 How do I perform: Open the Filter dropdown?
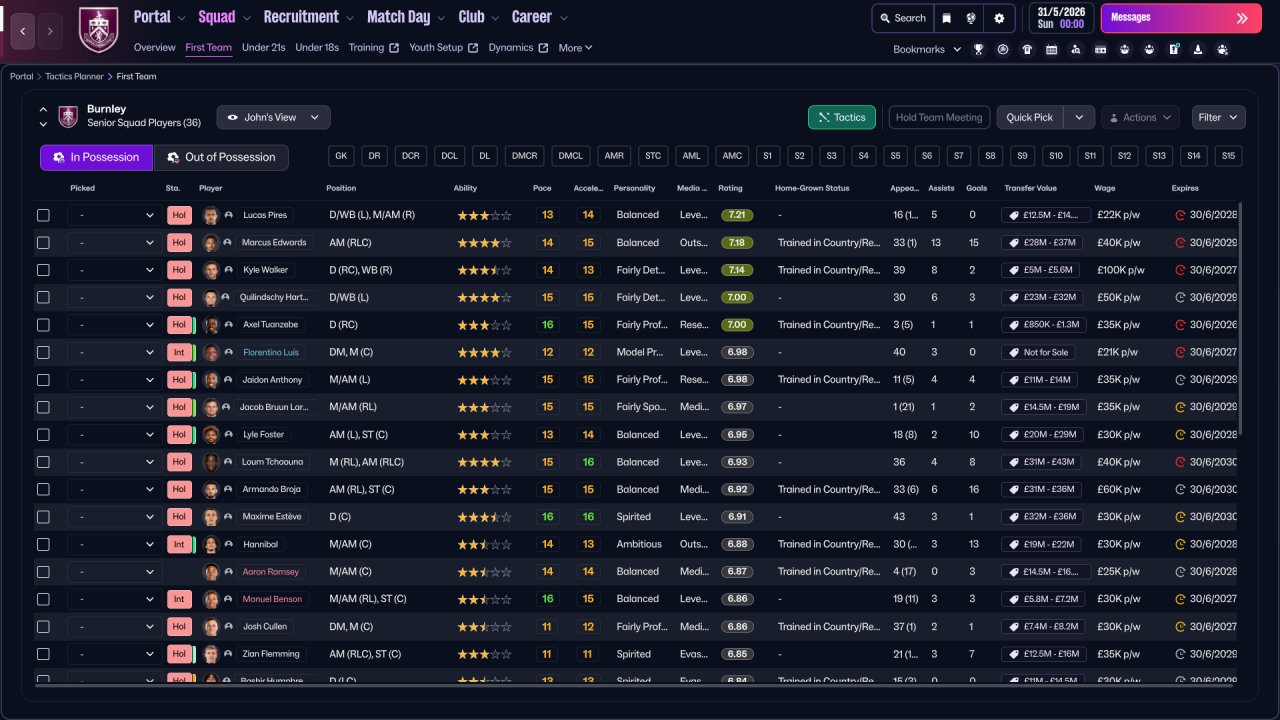click(x=1219, y=117)
